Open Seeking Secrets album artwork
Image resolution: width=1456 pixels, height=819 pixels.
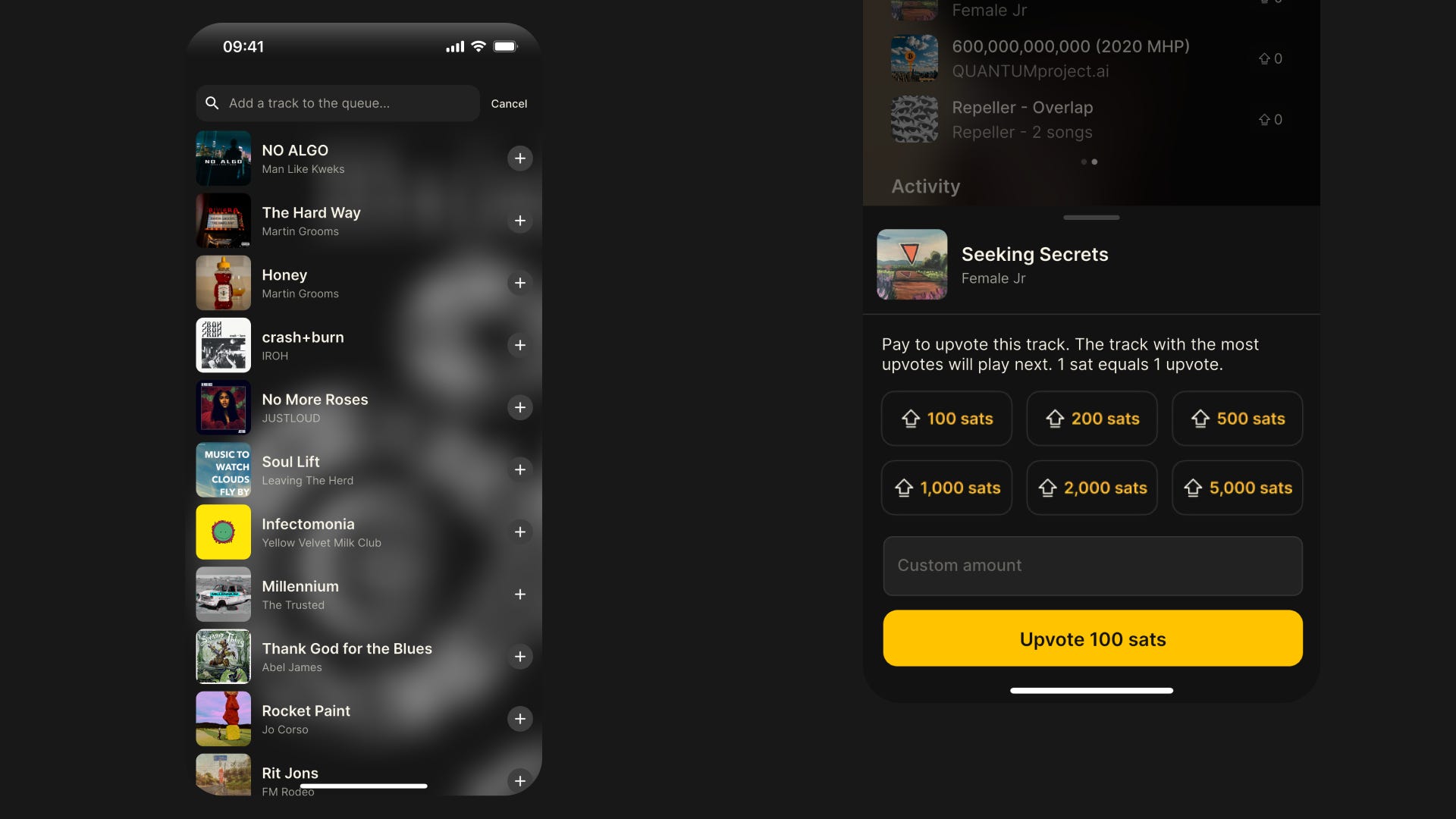pos(912,265)
